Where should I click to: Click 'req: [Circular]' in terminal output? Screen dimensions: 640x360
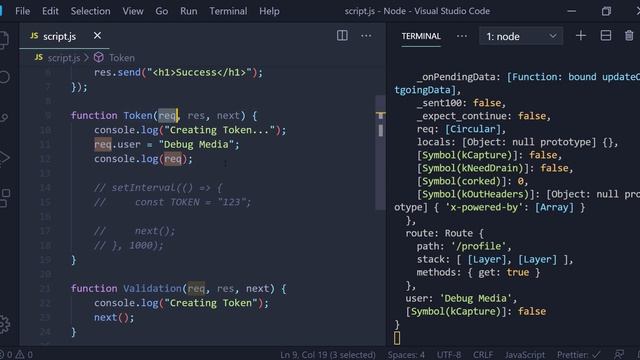point(461,129)
